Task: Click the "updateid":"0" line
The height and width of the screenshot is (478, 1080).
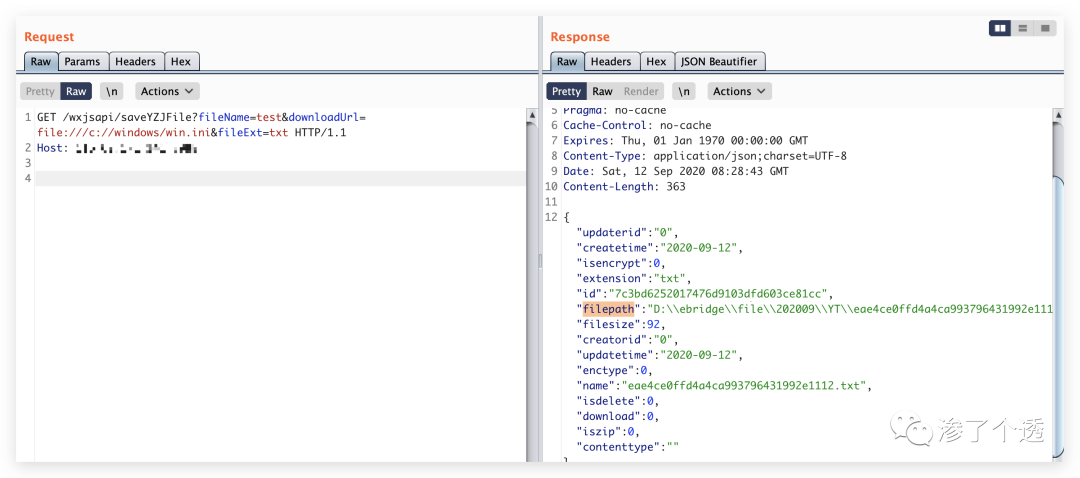Action: click(x=628, y=232)
